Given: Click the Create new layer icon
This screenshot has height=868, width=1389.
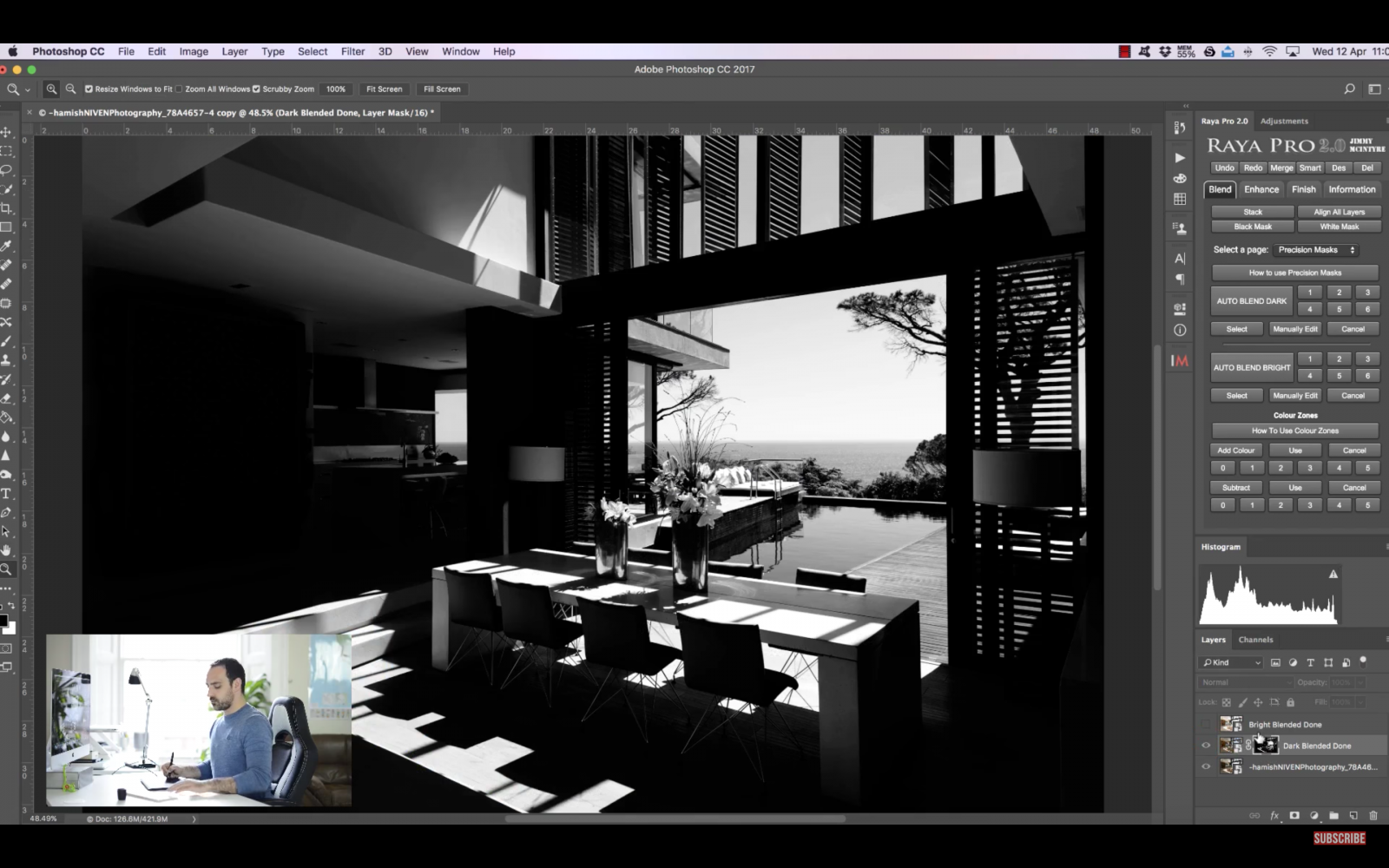Looking at the screenshot, I should 1352,815.
